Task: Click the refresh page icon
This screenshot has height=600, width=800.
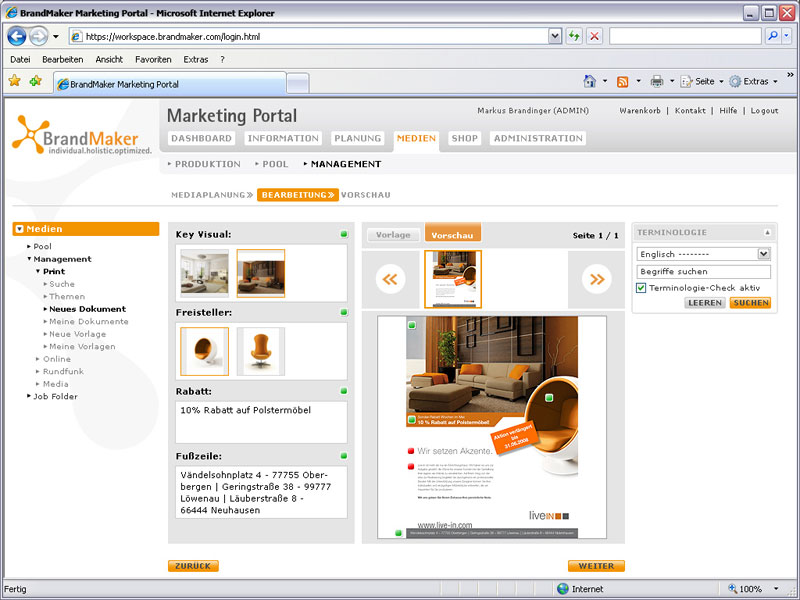Action: tap(574, 36)
